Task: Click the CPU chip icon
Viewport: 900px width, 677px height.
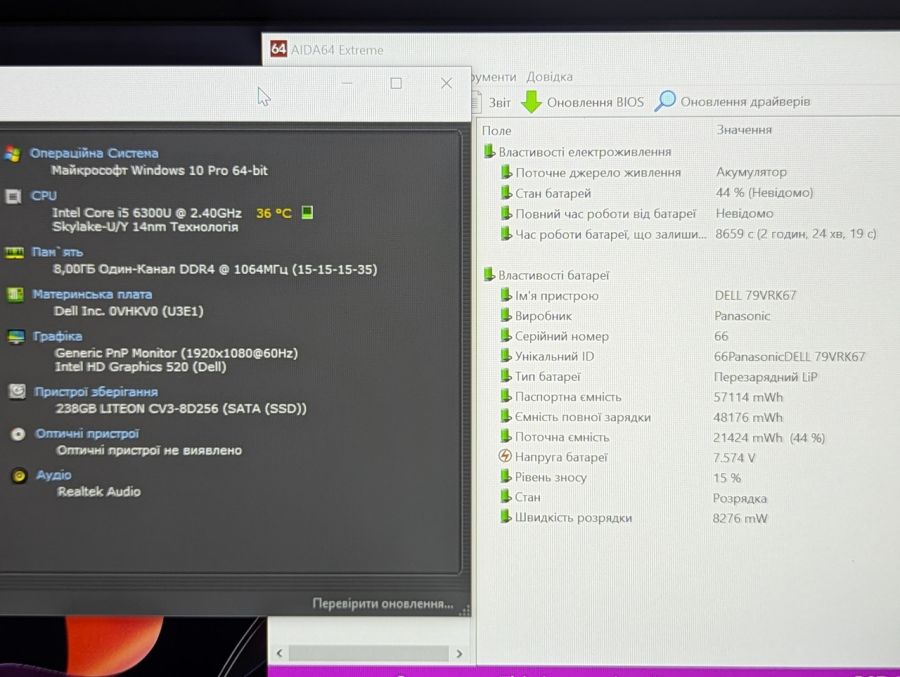Action: tap(13, 196)
